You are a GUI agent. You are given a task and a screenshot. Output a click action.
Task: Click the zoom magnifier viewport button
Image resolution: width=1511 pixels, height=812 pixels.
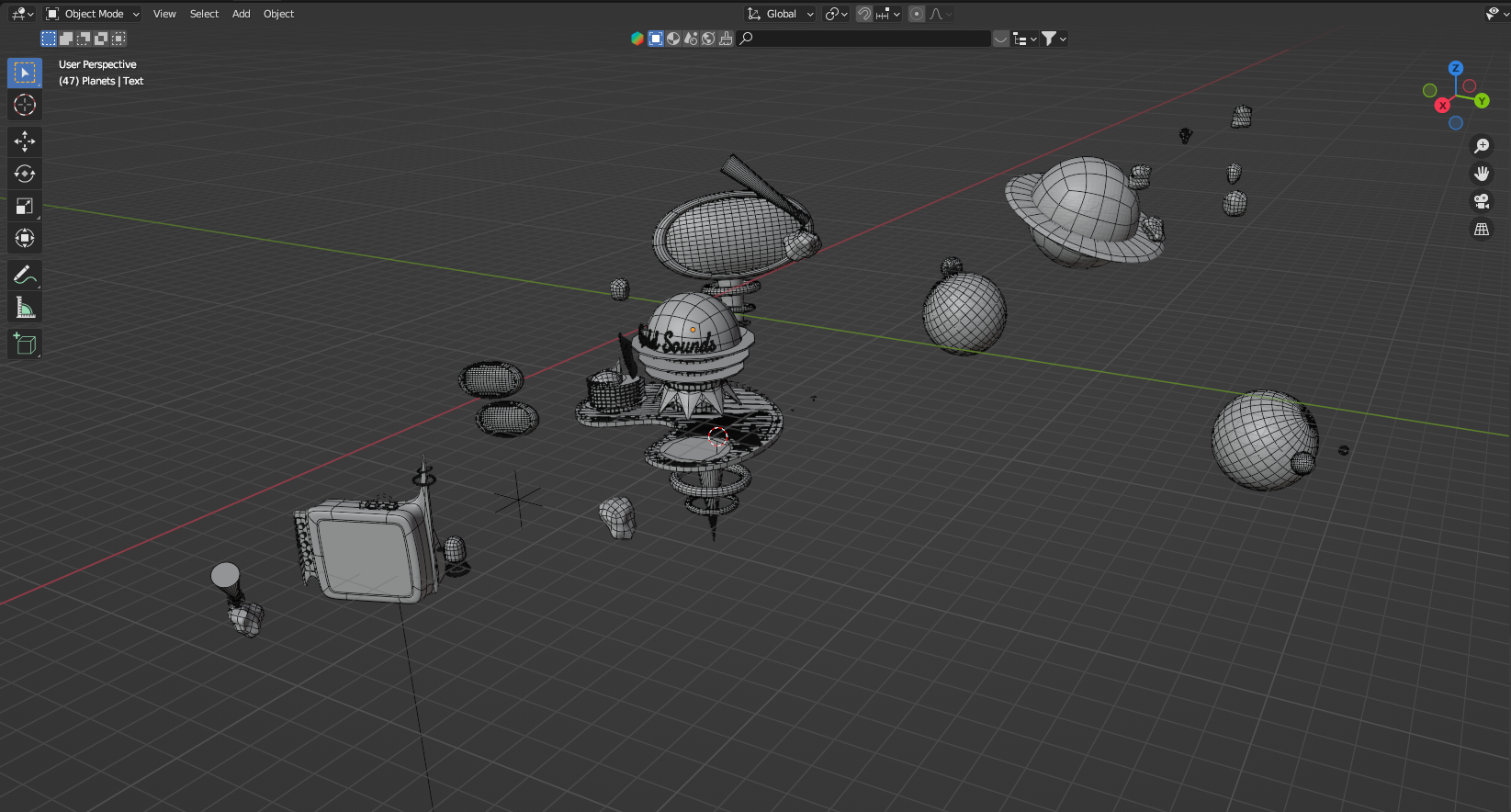pyautogui.click(x=1481, y=146)
